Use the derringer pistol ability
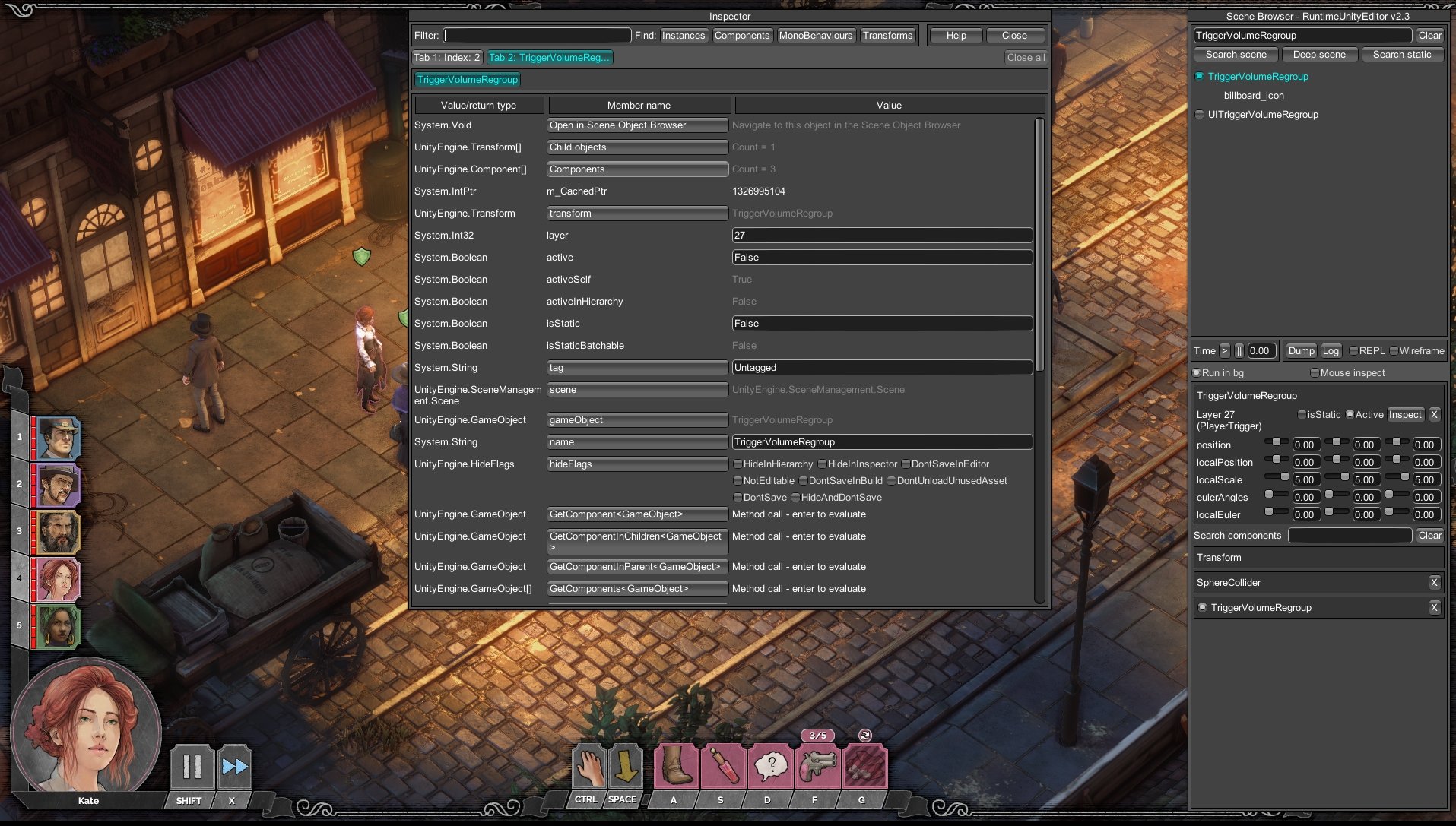The height and width of the screenshot is (826, 1456). (x=817, y=767)
